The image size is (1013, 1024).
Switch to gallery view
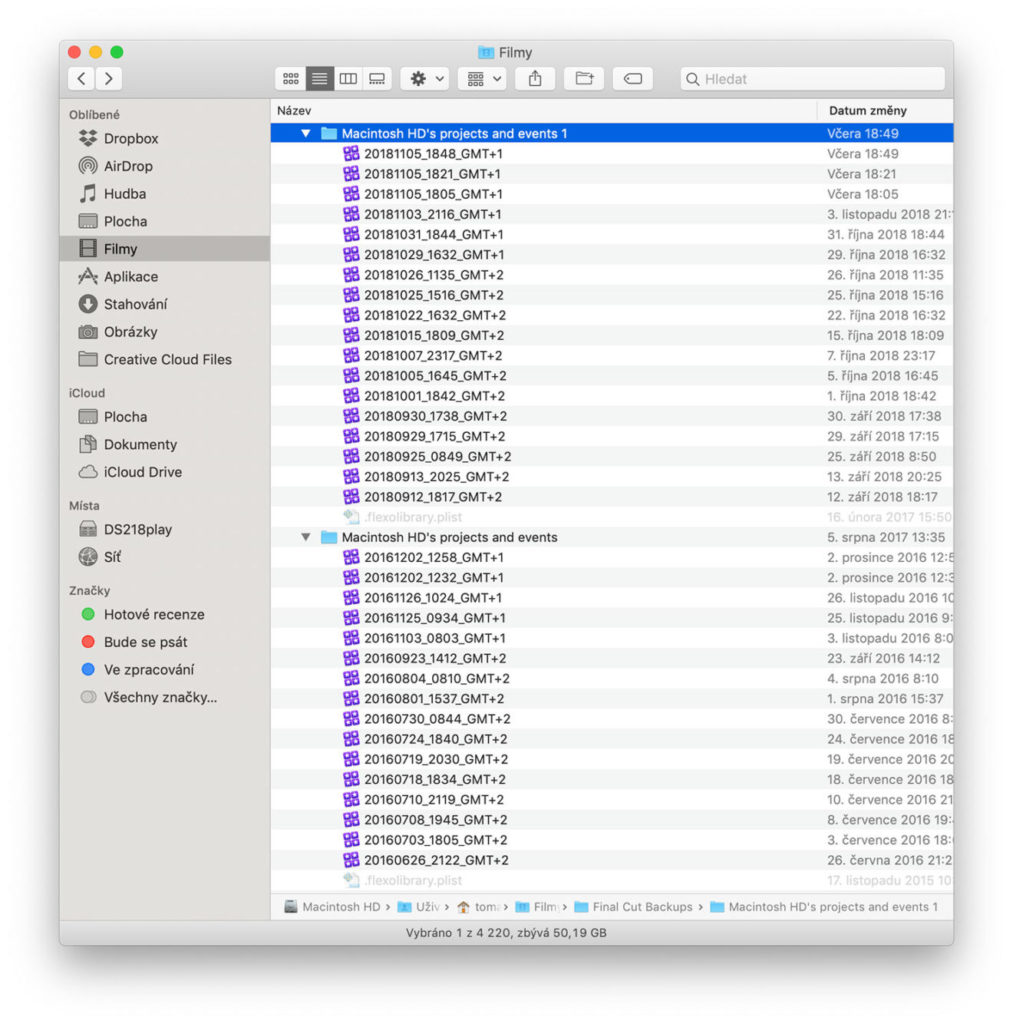[x=377, y=78]
